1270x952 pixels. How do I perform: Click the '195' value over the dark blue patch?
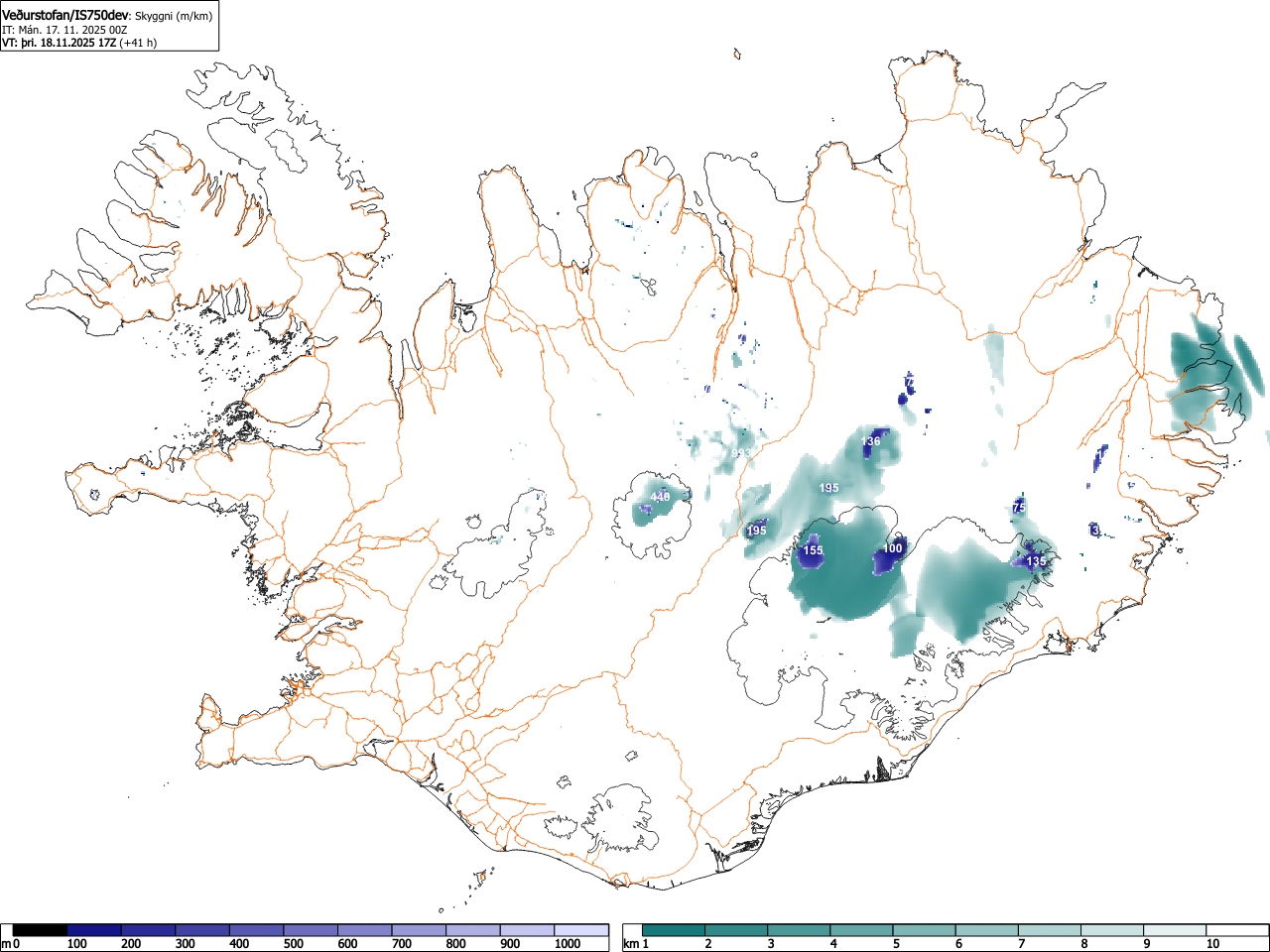[756, 531]
